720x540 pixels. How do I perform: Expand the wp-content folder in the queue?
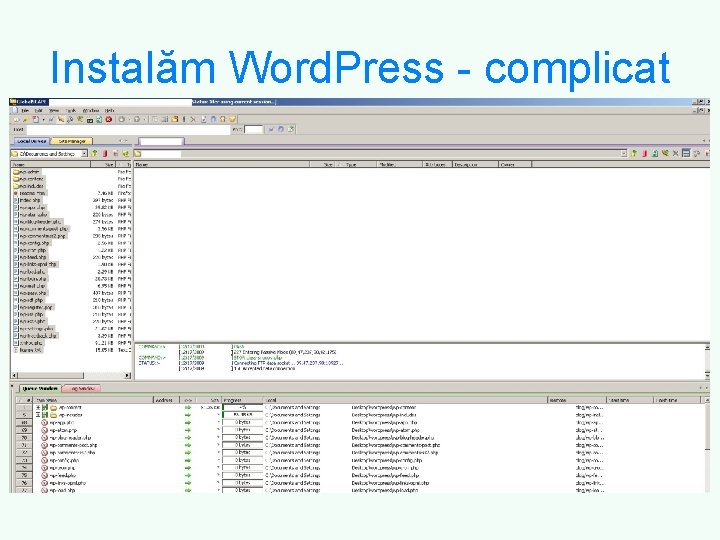[39, 407]
